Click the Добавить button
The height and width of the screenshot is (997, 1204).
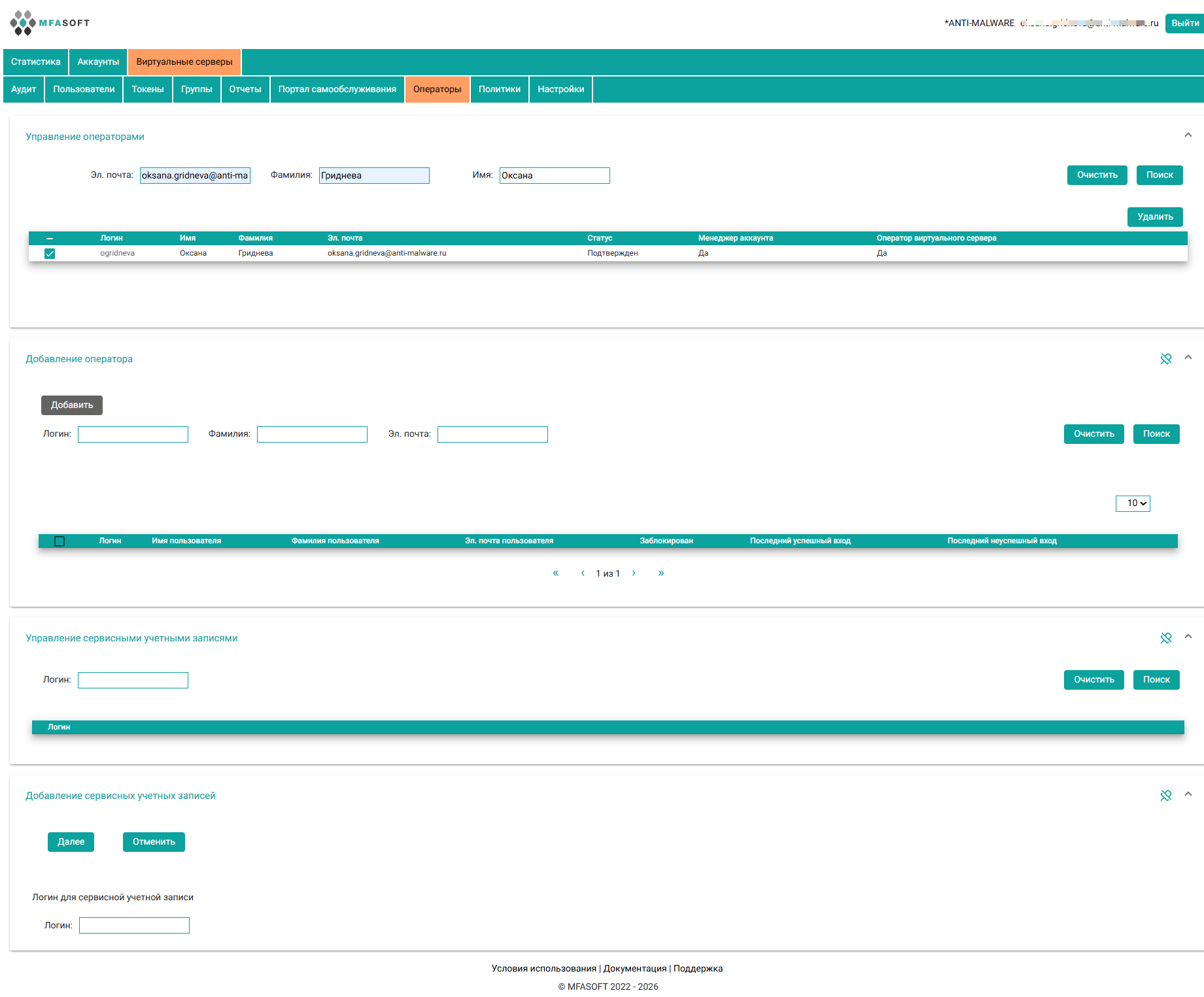tap(72, 405)
